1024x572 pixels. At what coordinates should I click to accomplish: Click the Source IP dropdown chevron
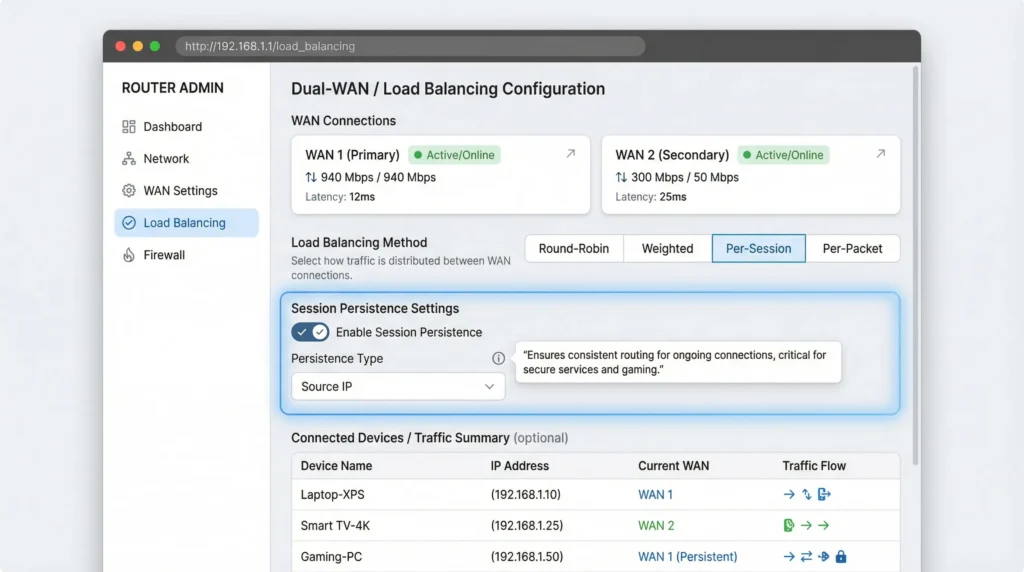489,387
